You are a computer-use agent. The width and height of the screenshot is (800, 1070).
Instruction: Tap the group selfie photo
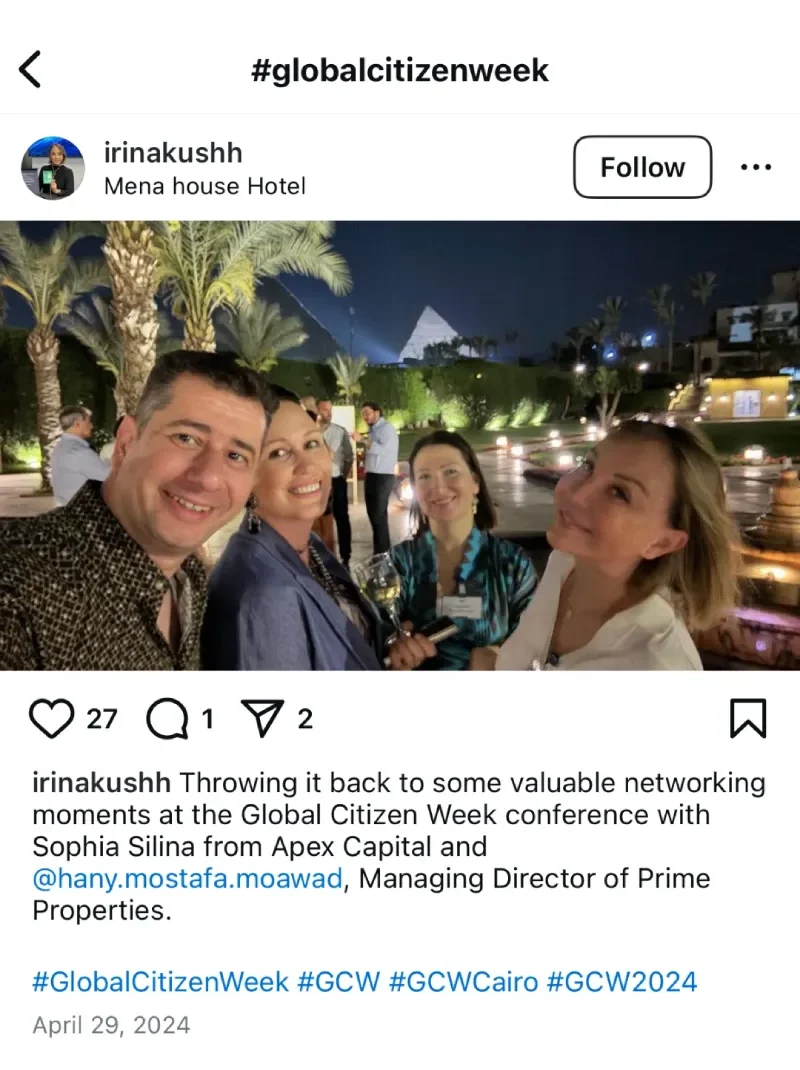(x=400, y=446)
